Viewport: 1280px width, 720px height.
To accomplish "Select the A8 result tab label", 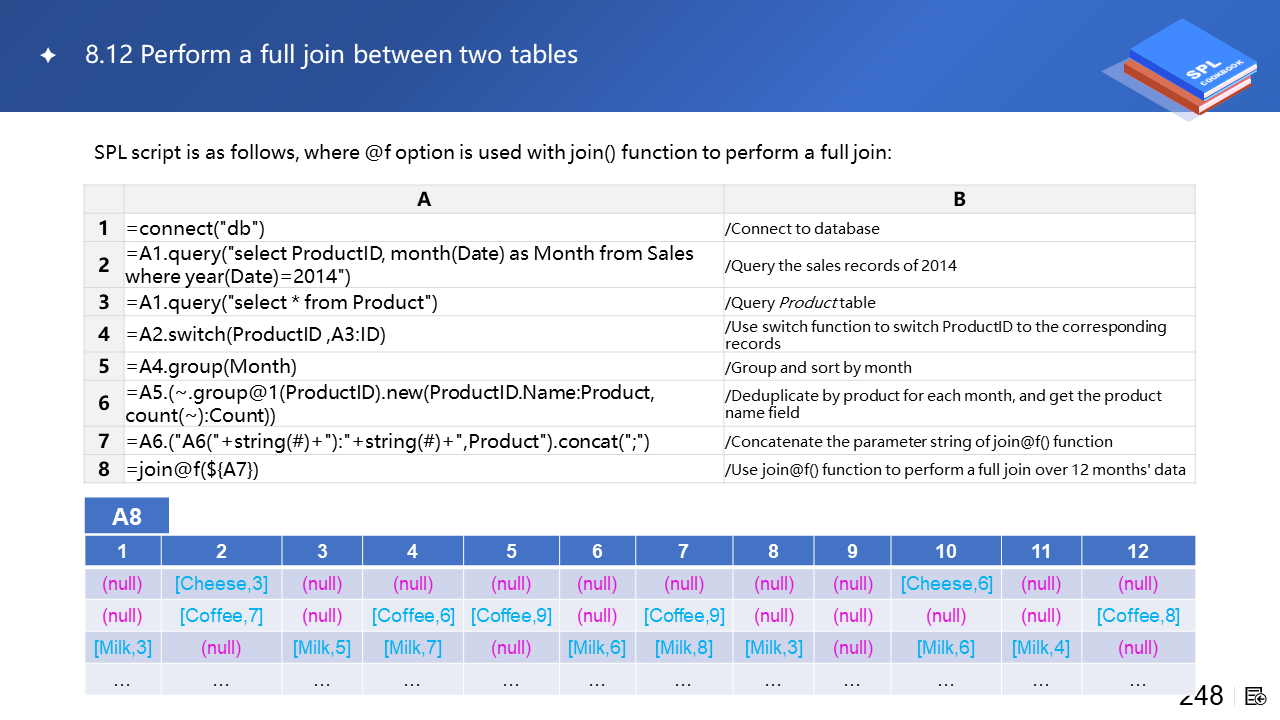I will [127, 516].
